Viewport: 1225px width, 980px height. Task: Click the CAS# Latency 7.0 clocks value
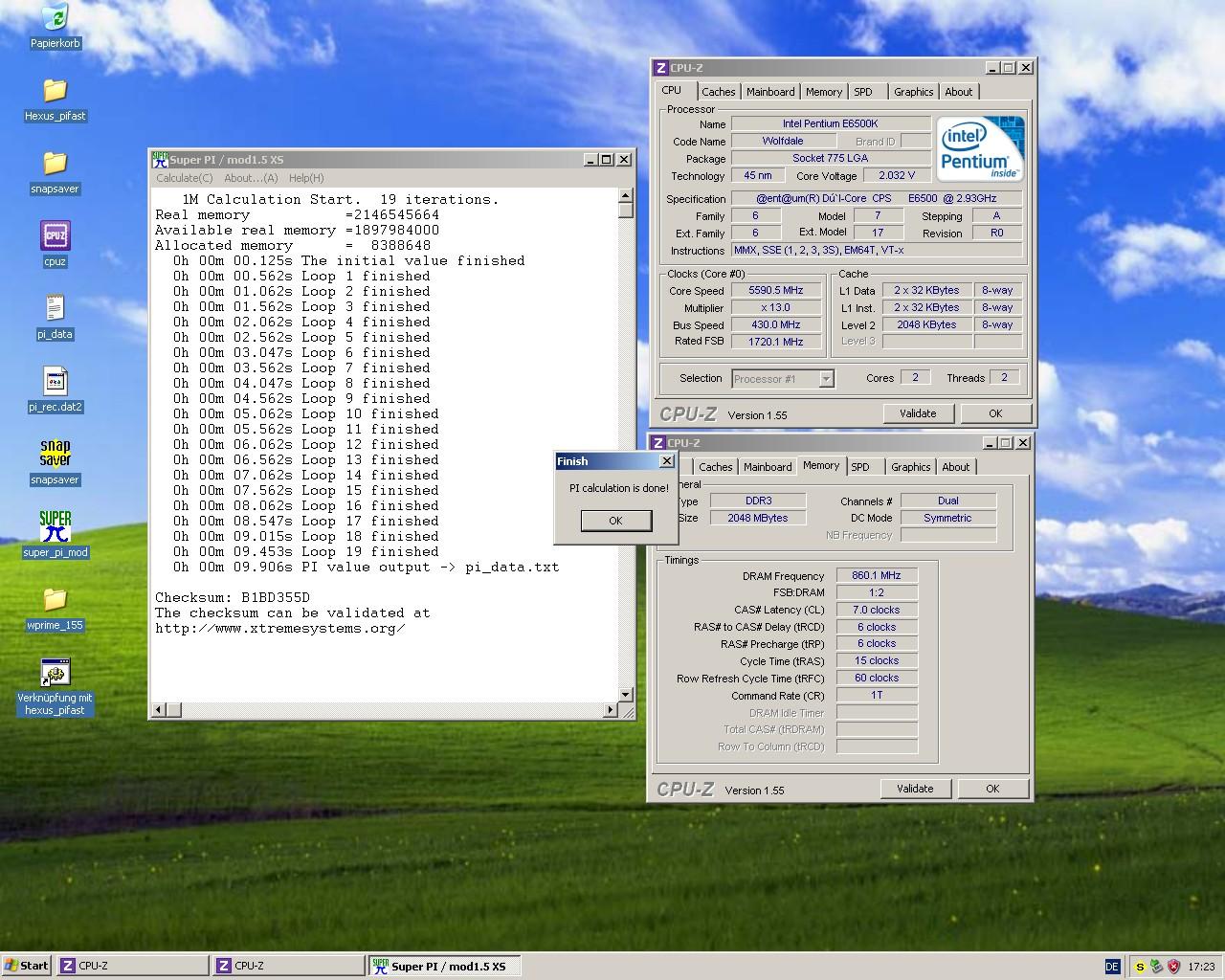point(877,610)
